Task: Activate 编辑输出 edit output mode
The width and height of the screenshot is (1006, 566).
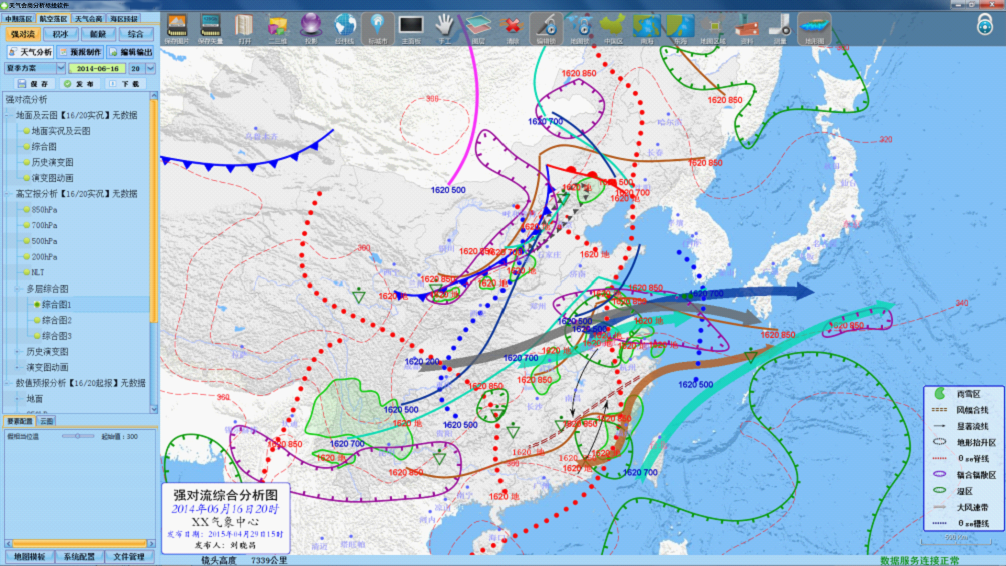Action: 131,52
